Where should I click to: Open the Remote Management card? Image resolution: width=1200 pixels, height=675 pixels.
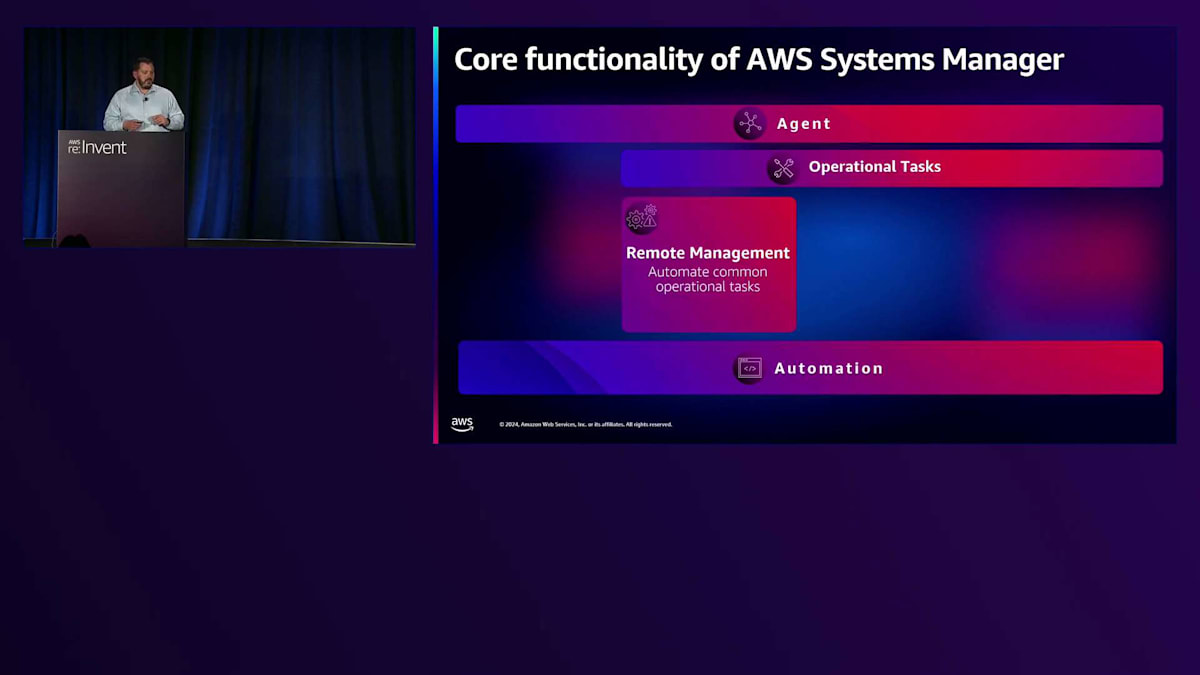pos(709,264)
